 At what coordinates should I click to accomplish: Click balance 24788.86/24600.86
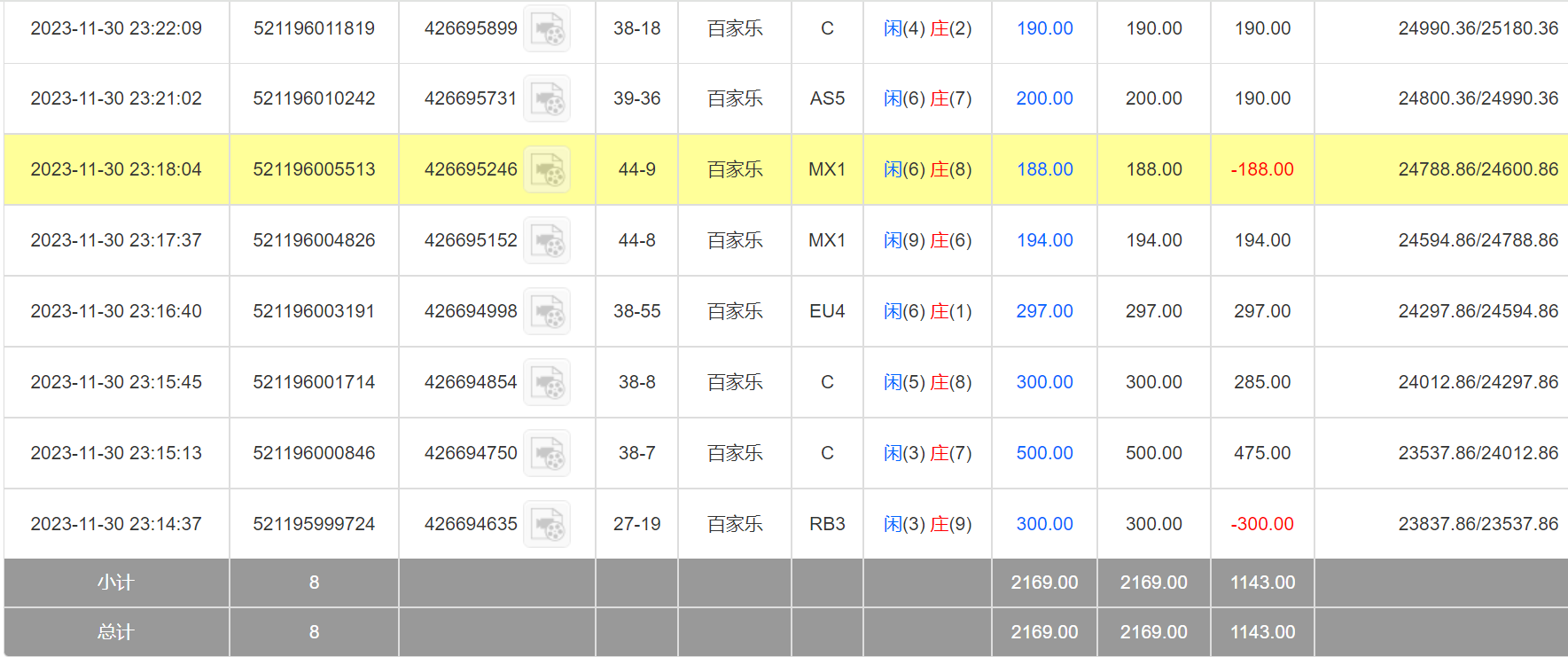[1478, 169]
